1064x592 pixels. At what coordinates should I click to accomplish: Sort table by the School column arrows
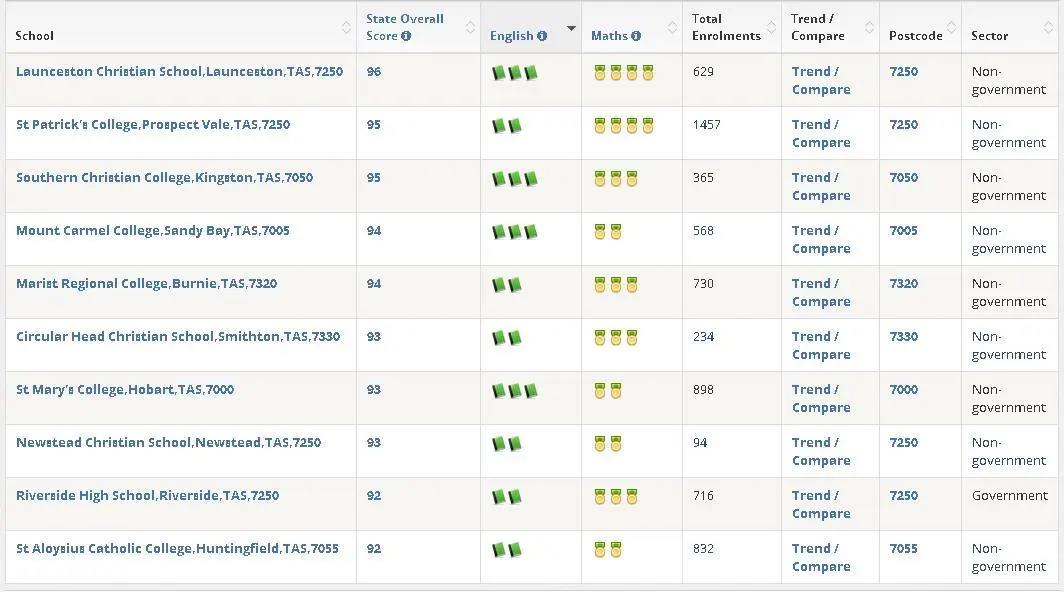coord(346,28)
